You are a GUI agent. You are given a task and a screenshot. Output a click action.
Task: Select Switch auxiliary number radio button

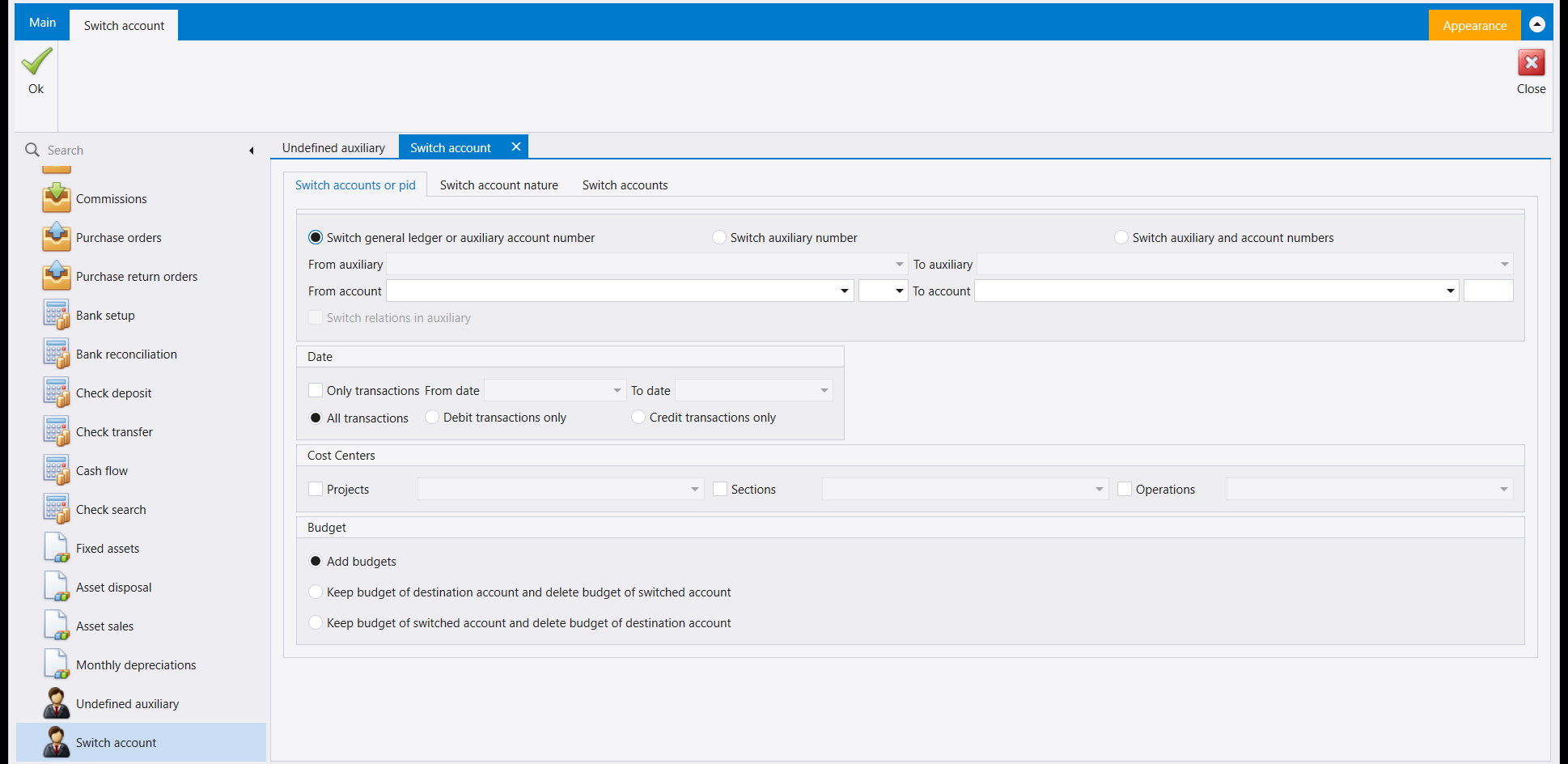(x=719, y=237)
